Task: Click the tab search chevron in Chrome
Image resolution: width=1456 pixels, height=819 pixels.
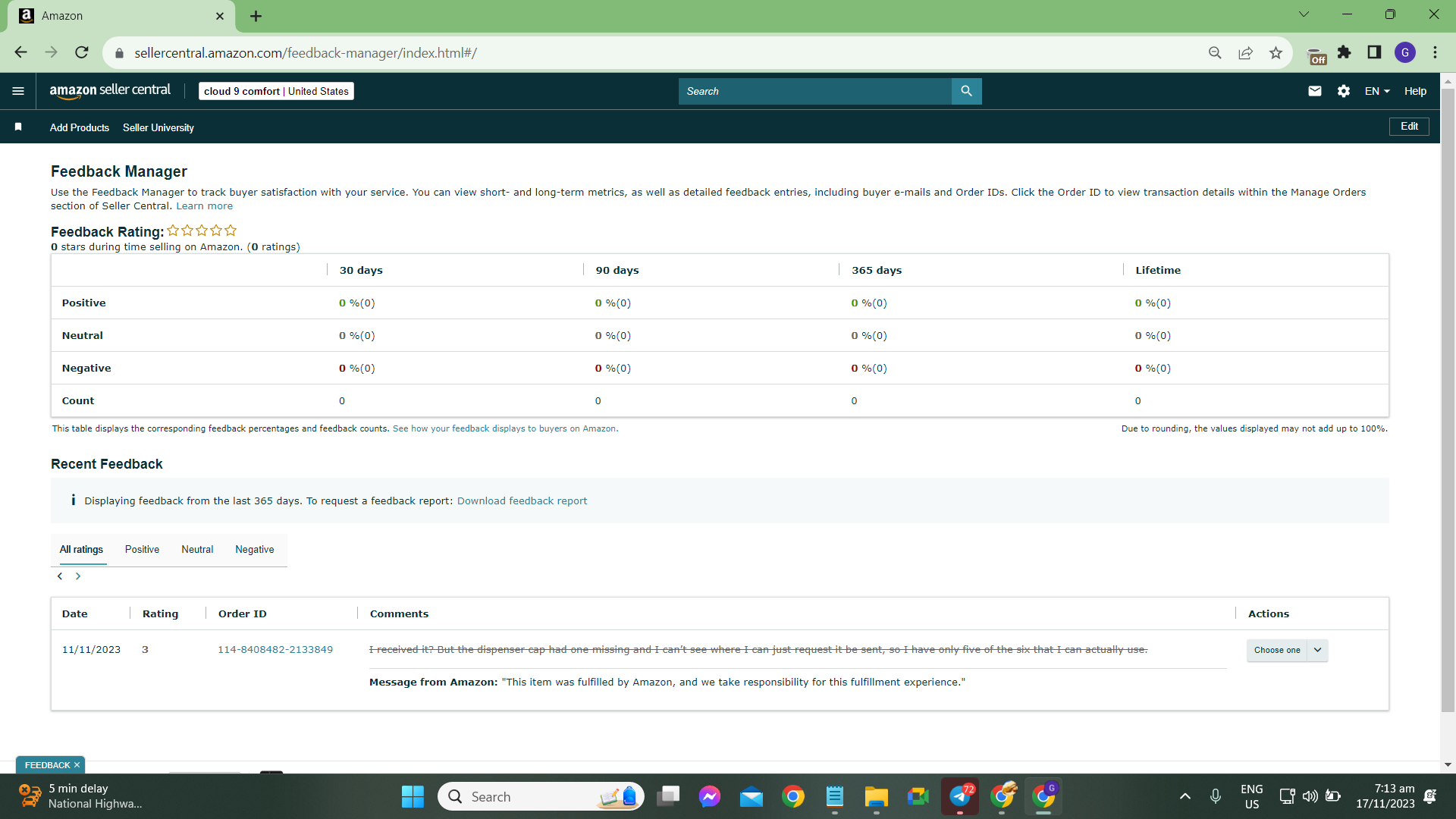Action: (1304, 14)
